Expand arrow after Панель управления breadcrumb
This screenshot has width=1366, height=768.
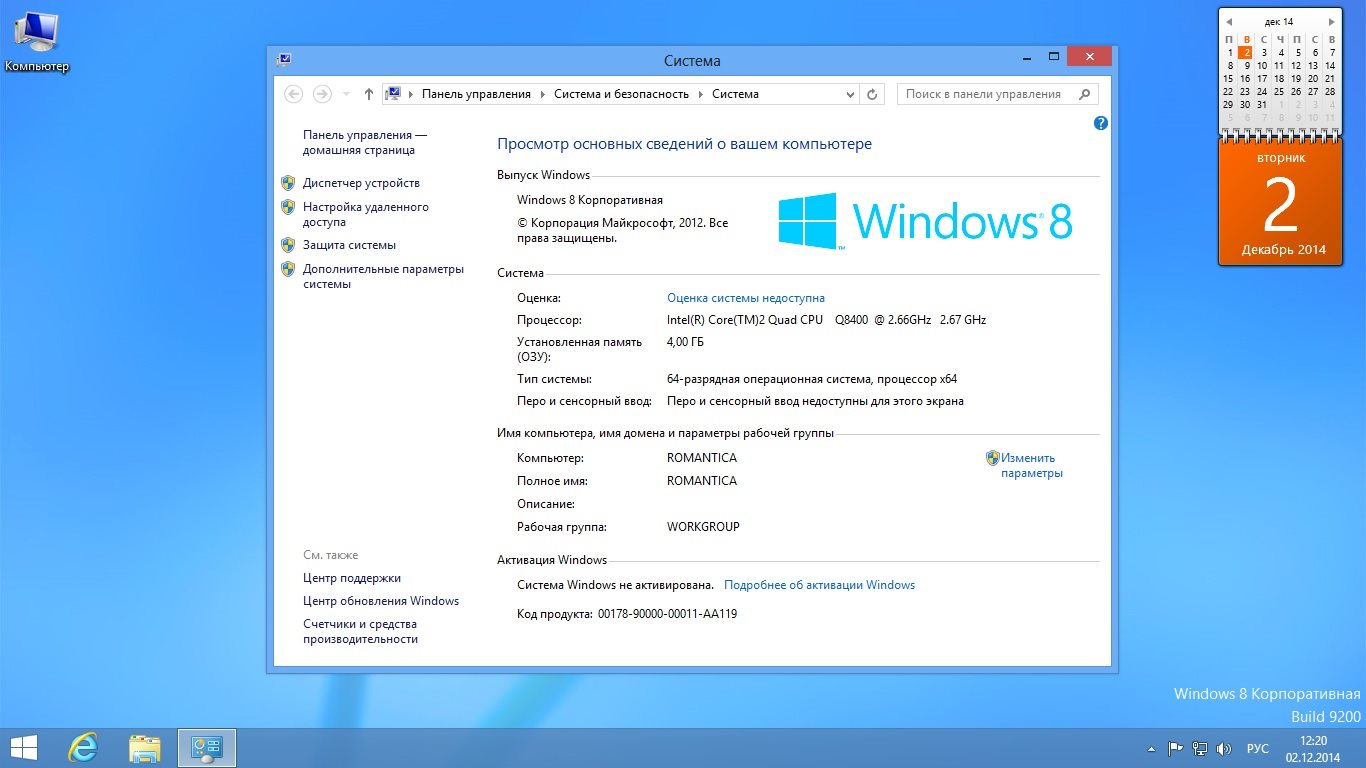542,94
